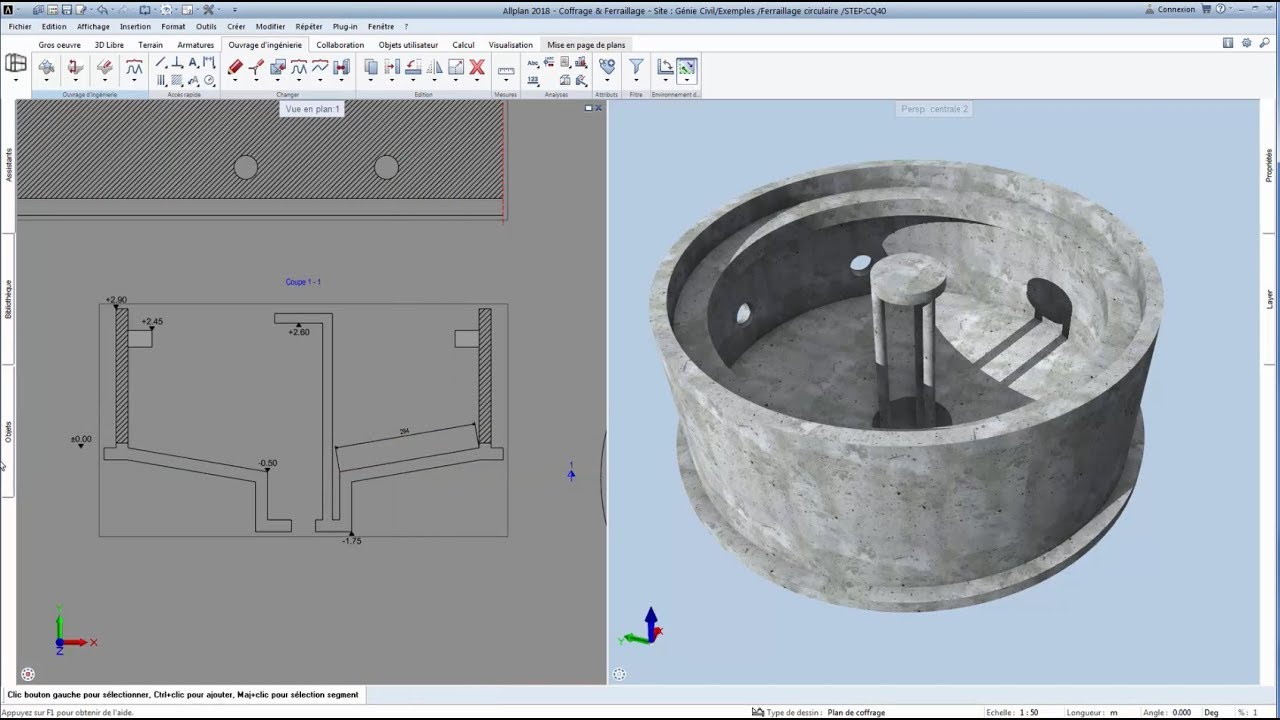Click the -1.75 elevation label
This screenshot has width=1280, height=720.
tap(352, 541)
